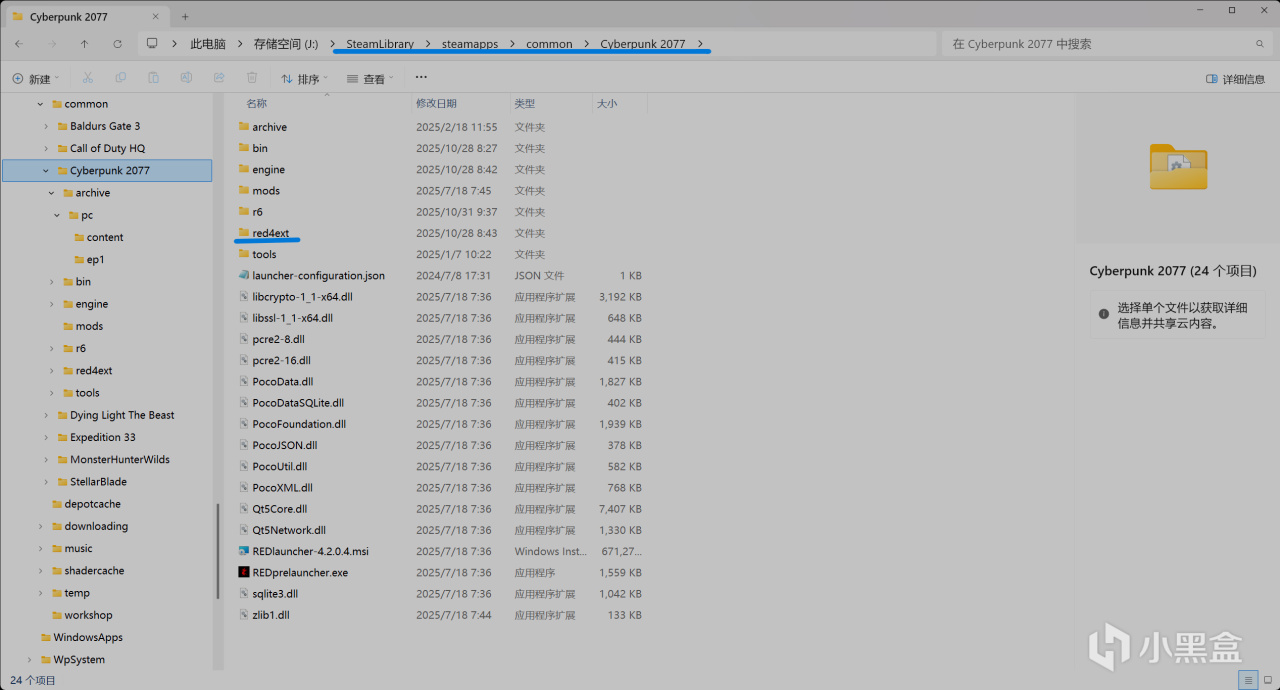The width and height of the screenshot is (1280, 690).
Task: Sort by 类型 column header
Action: [525, 103]
